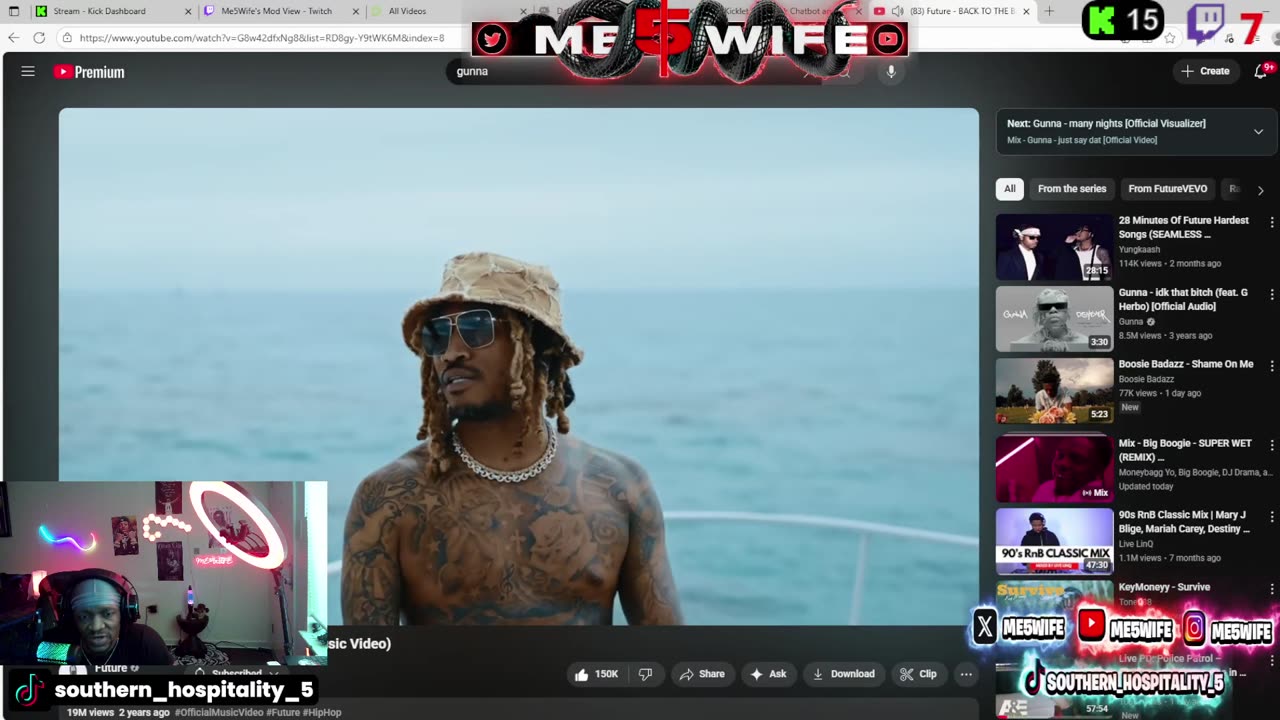The height and width of the screenshot is (720, 1280).
Task: Expand the Next up playlist panel chevron
Action: click(x=1258, y=131)
